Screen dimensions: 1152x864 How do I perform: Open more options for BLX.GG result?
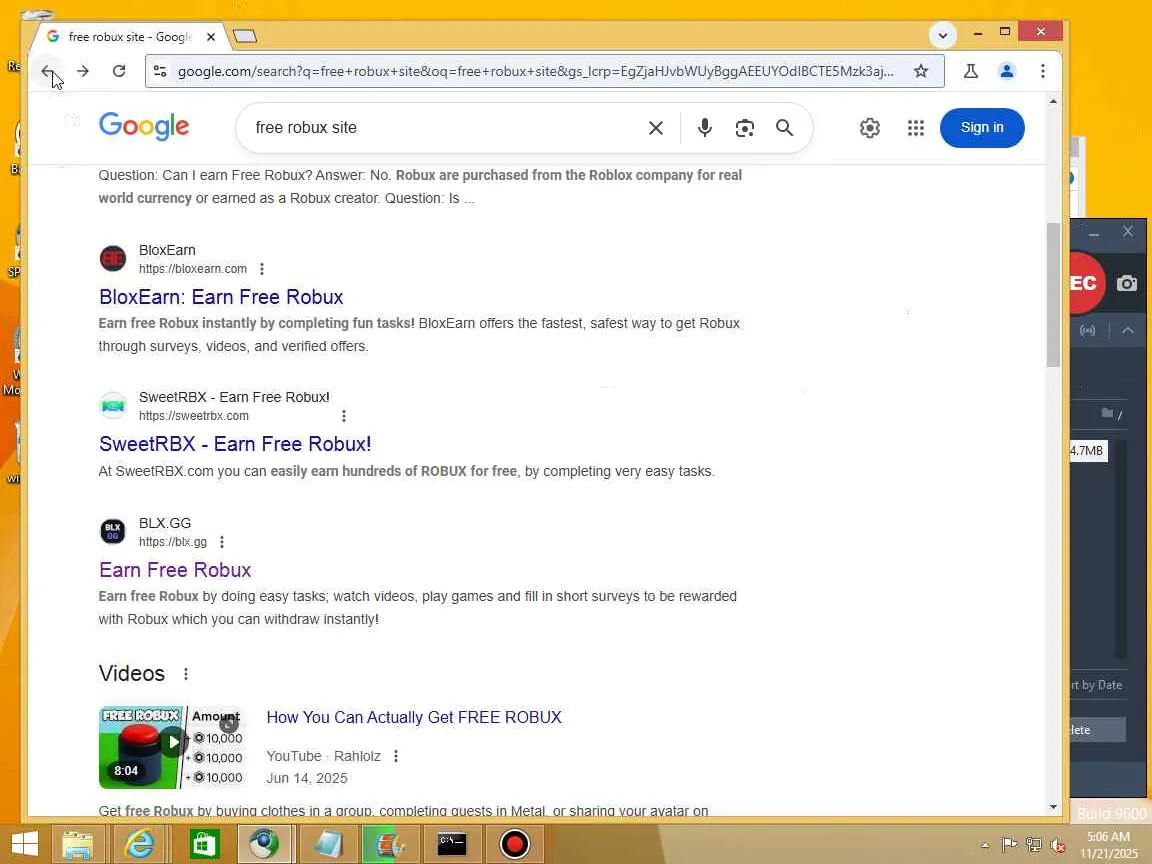click(x=222, y=542)
